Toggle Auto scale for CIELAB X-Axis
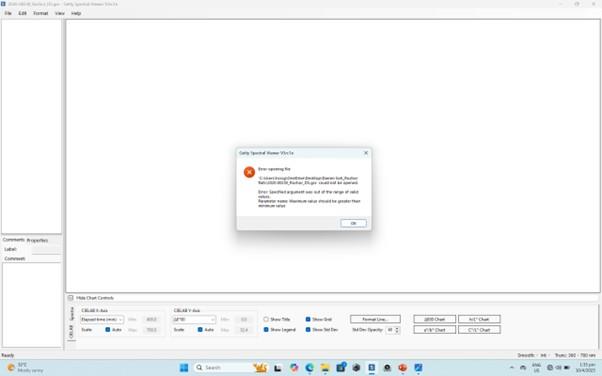This screenshot has width=602, height=376. click(x=108, y=330)
